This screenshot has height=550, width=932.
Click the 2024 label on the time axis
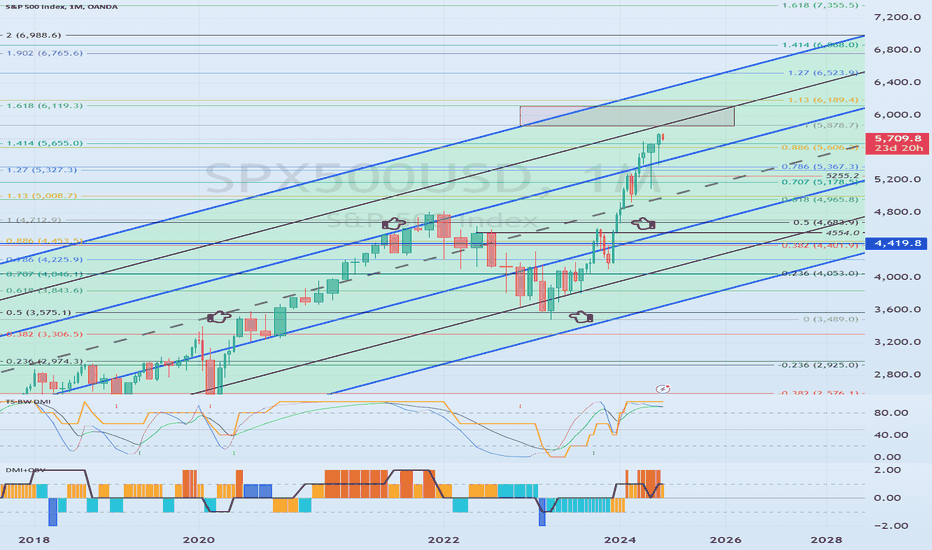[619, 540]
